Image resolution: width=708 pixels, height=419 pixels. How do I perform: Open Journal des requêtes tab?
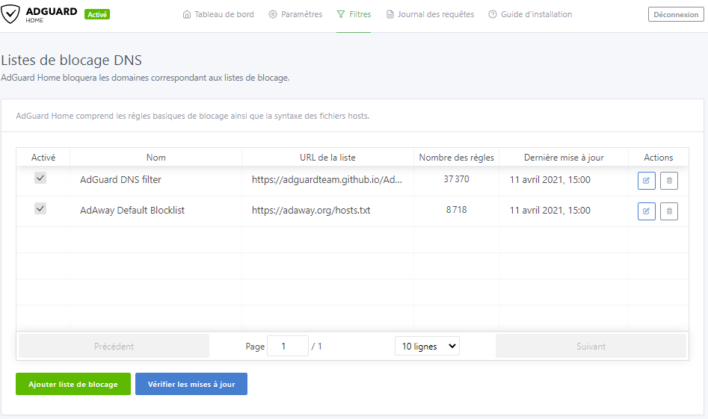[430, 15]
